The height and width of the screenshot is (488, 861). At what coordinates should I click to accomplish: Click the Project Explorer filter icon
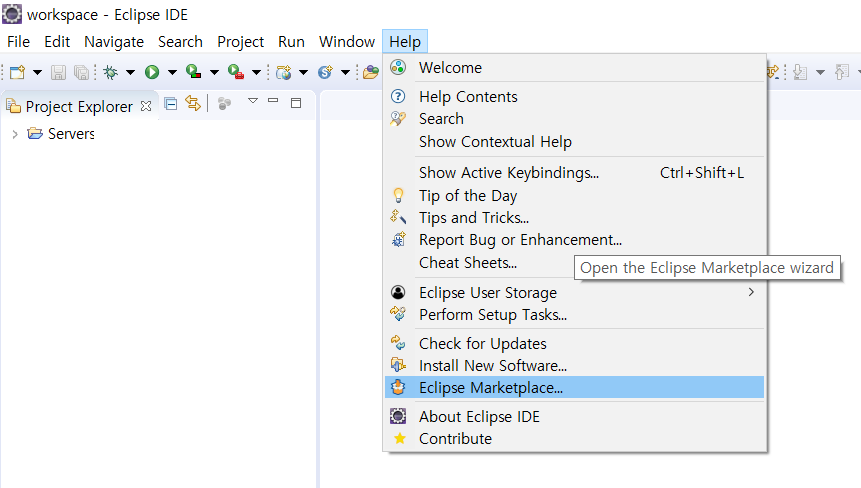[x=224, y=103]
